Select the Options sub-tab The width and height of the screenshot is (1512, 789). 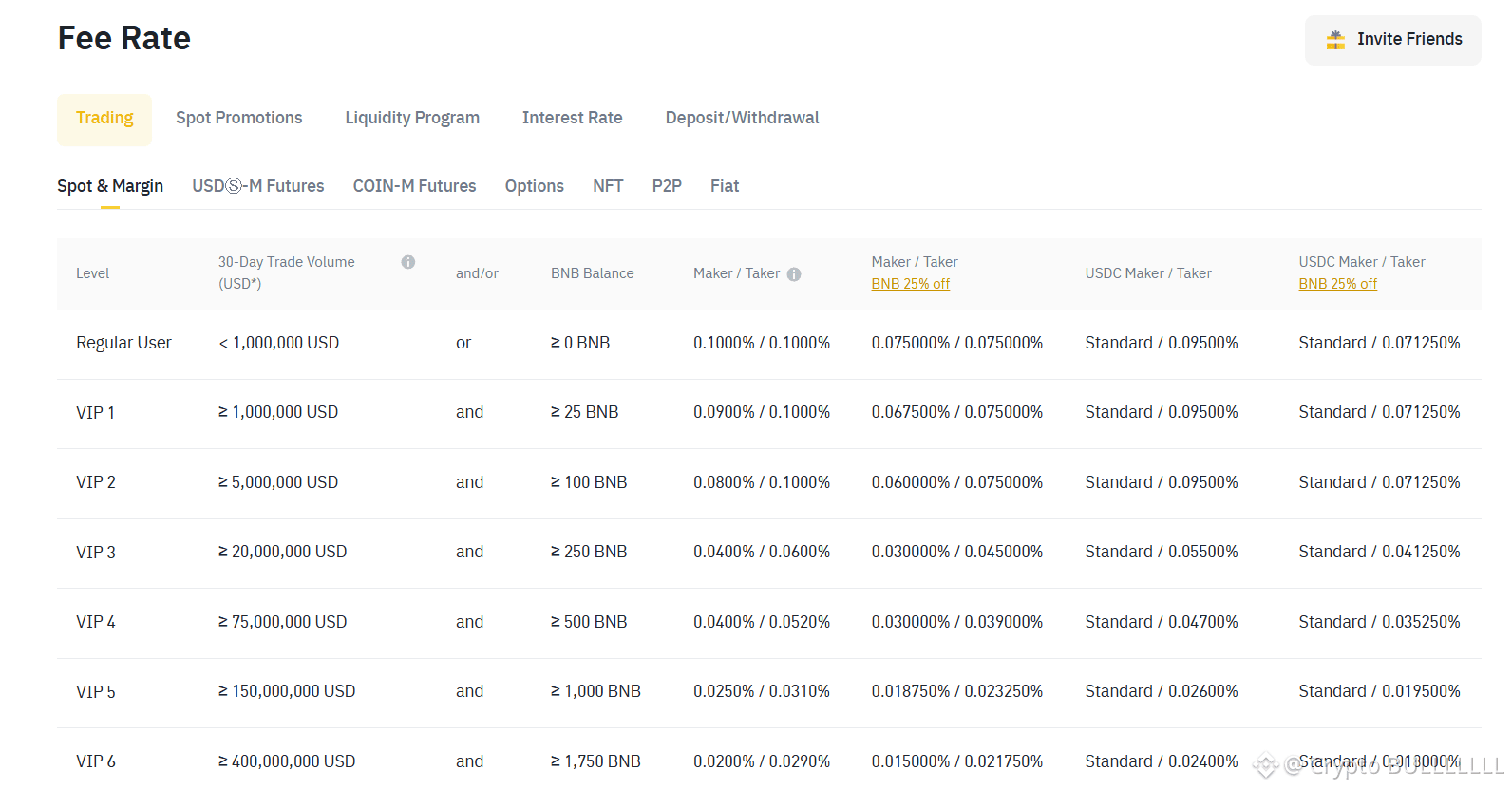point(535,186)
